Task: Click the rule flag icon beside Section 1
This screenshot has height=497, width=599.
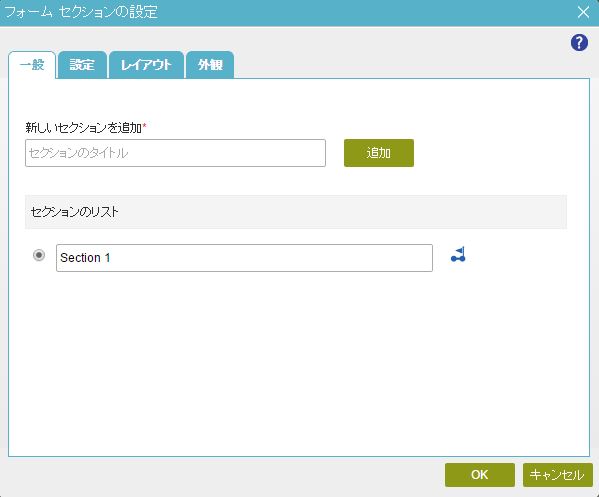Action: (x=458, y=254)
